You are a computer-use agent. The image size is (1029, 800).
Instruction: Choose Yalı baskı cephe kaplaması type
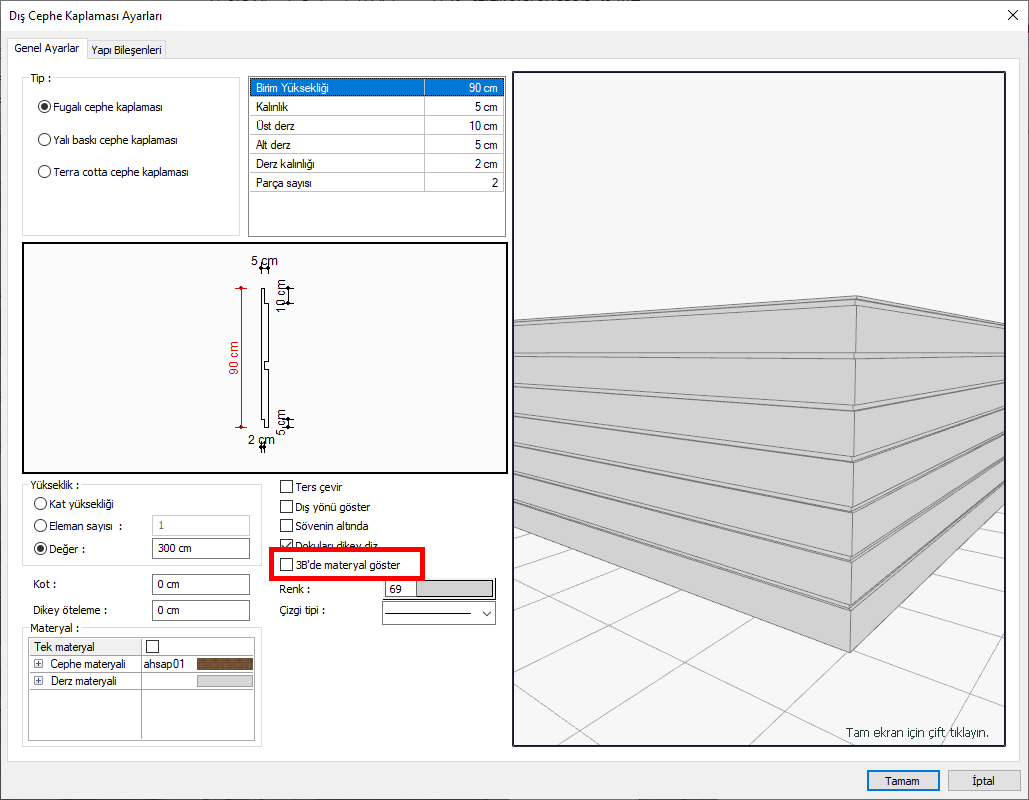tap(44, 140)
